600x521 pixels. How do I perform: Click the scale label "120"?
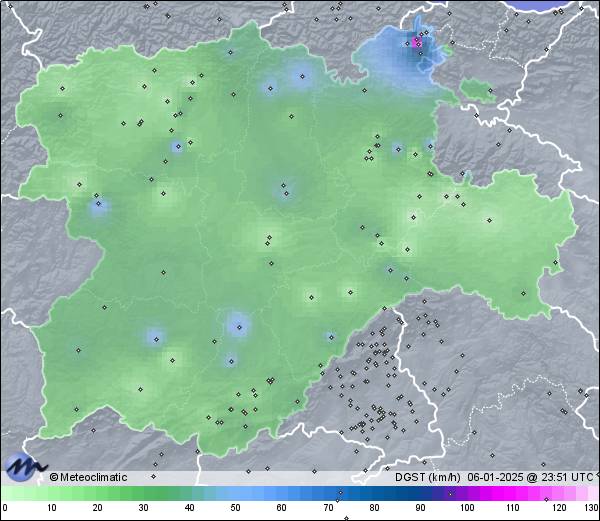point(559,508)
